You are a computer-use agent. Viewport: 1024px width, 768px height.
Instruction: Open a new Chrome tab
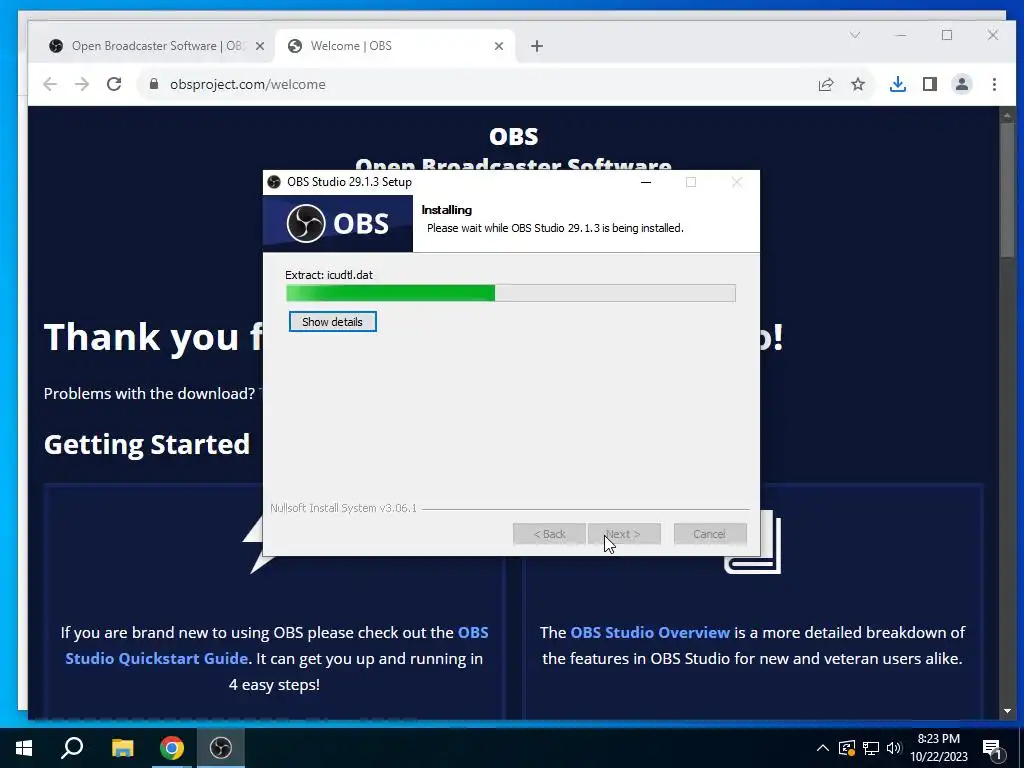(x=537, y=46)
